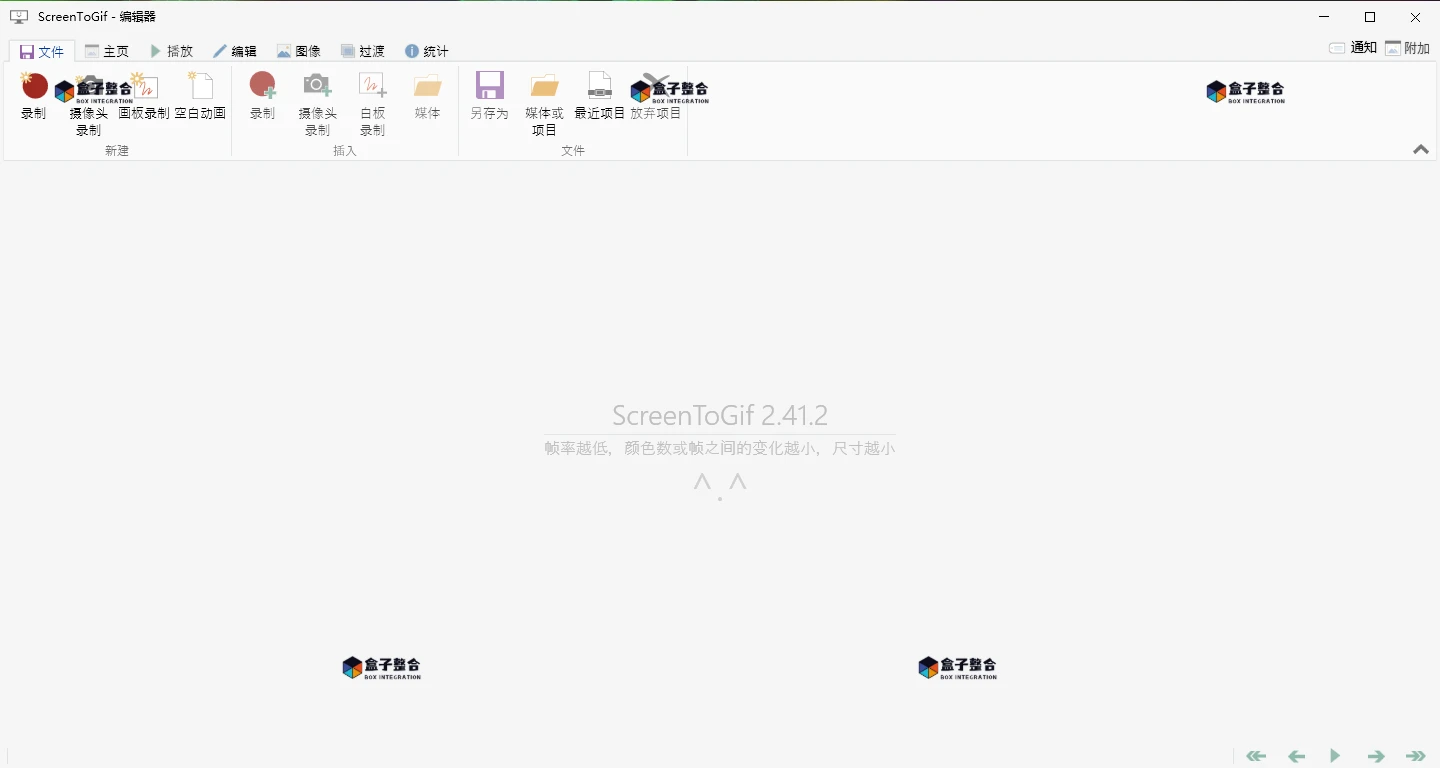This screenshot has height=768, width=1440.
Task: Open the 附加 extras button
Action: click(1407, 48)
